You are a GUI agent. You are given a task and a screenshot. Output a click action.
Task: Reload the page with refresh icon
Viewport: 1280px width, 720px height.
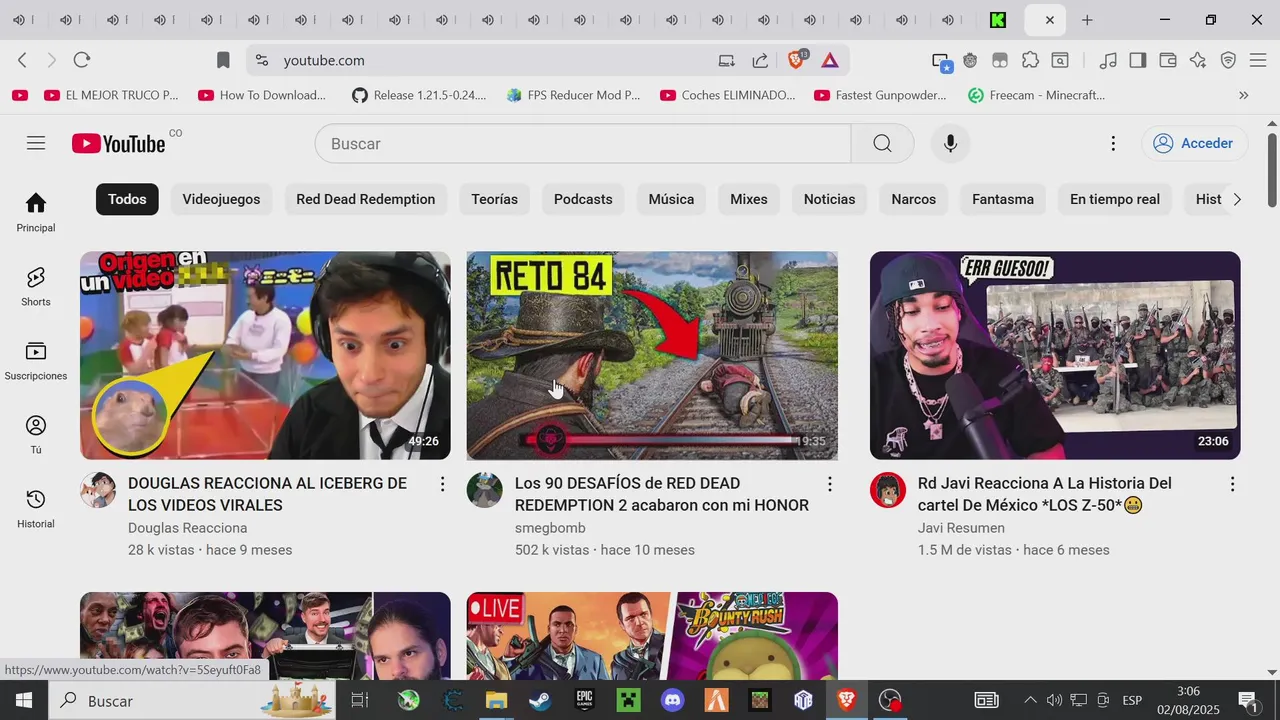[x=82, y=60]
